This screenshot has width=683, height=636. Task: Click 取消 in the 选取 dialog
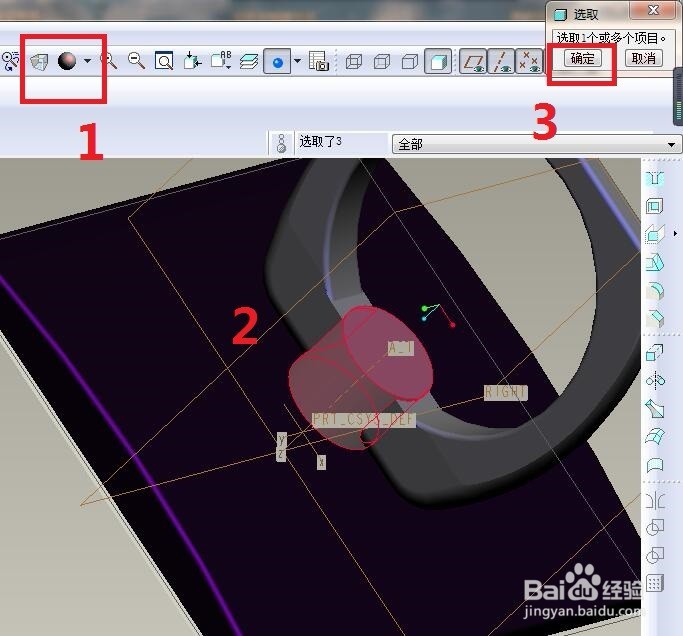tap(644, 58)
